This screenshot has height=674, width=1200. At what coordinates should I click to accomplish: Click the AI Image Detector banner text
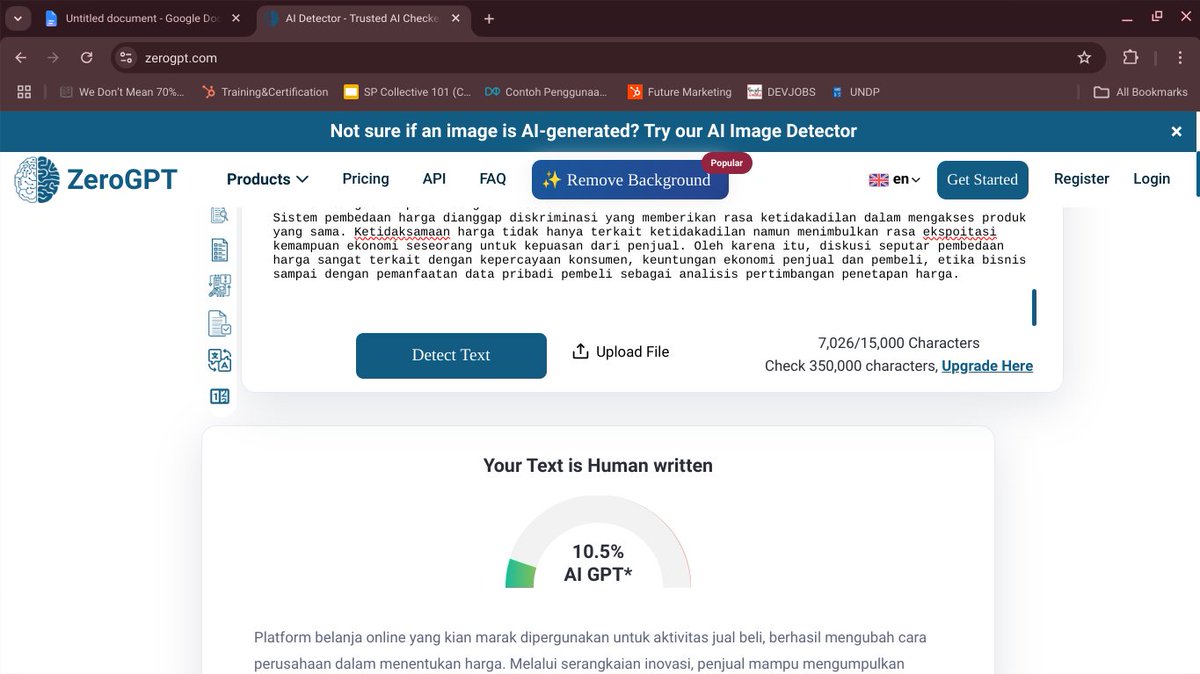[x=593, y=131]
